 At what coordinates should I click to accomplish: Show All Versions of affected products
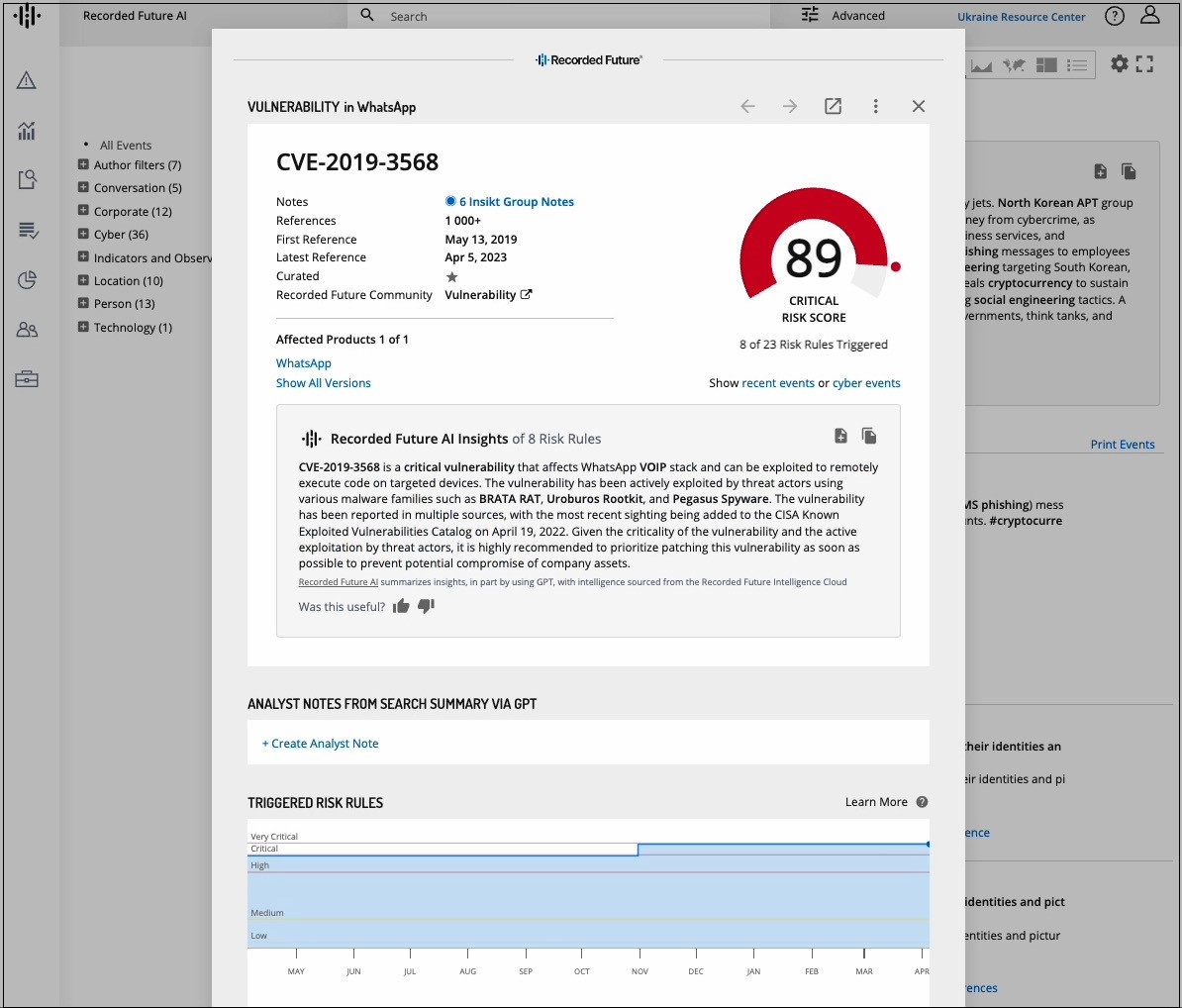(x=323, y=382)
